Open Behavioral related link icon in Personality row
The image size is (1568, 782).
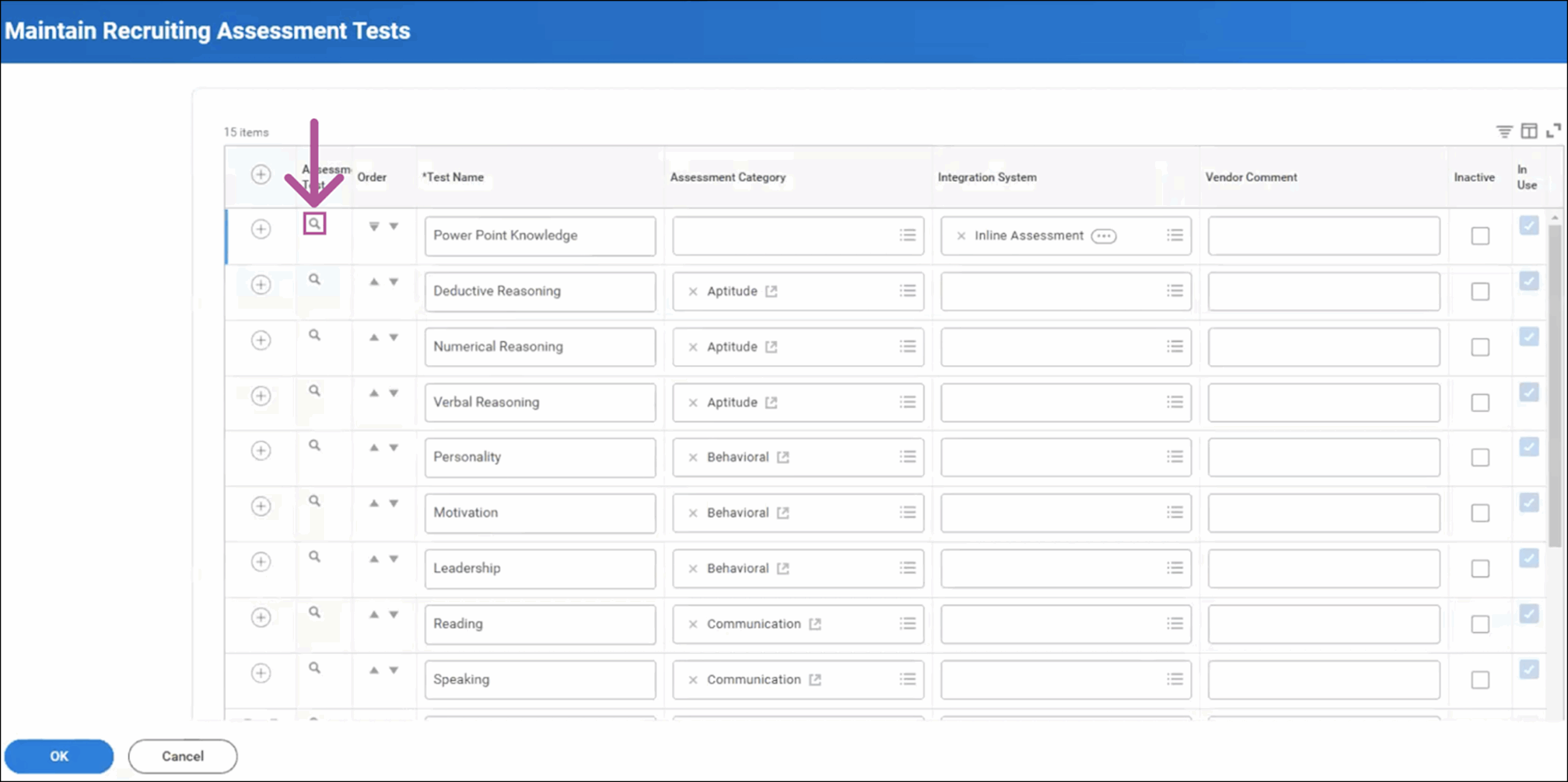[x=783, y=457]
